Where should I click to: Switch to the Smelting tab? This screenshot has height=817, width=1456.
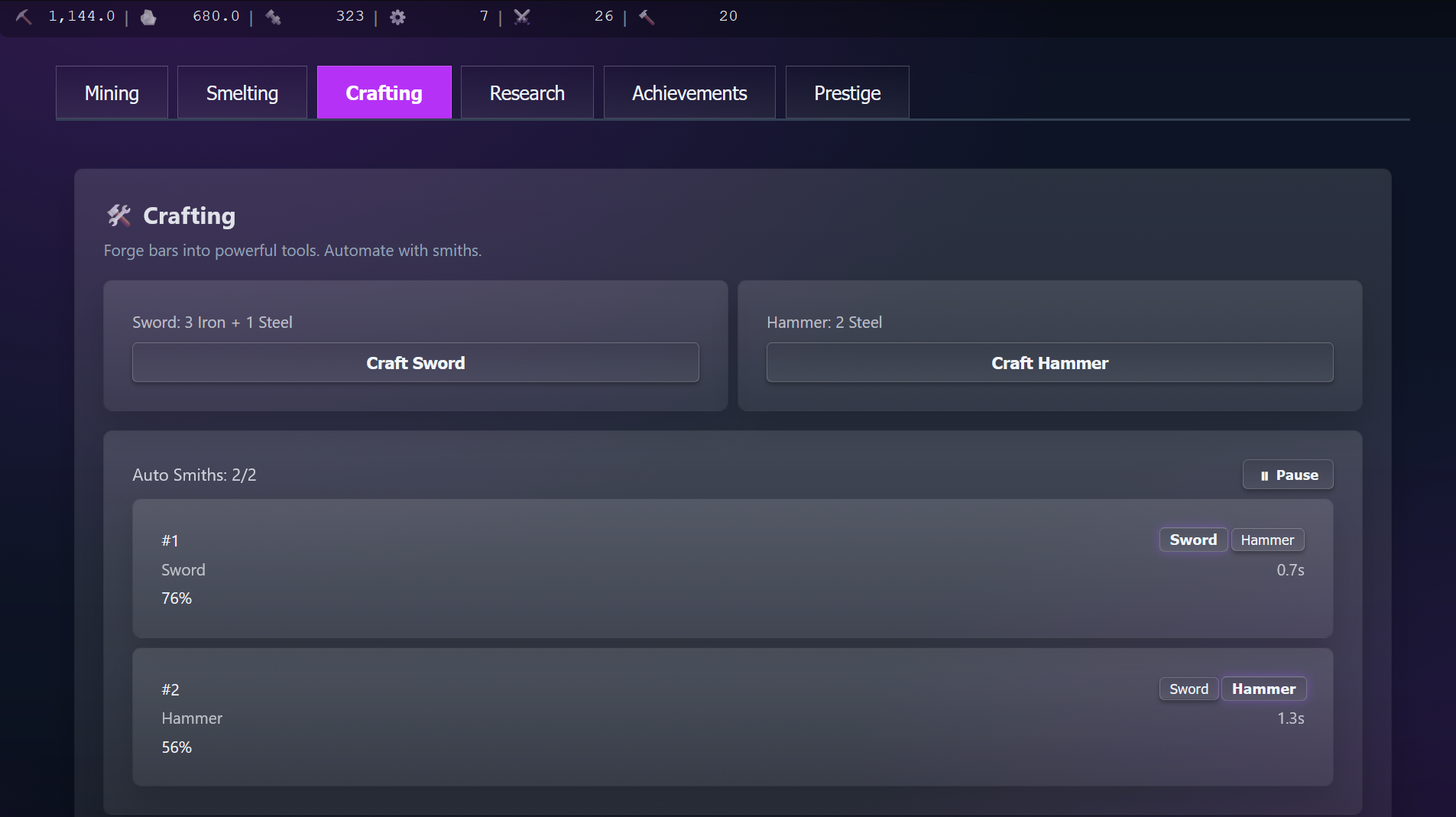[242, 92]
